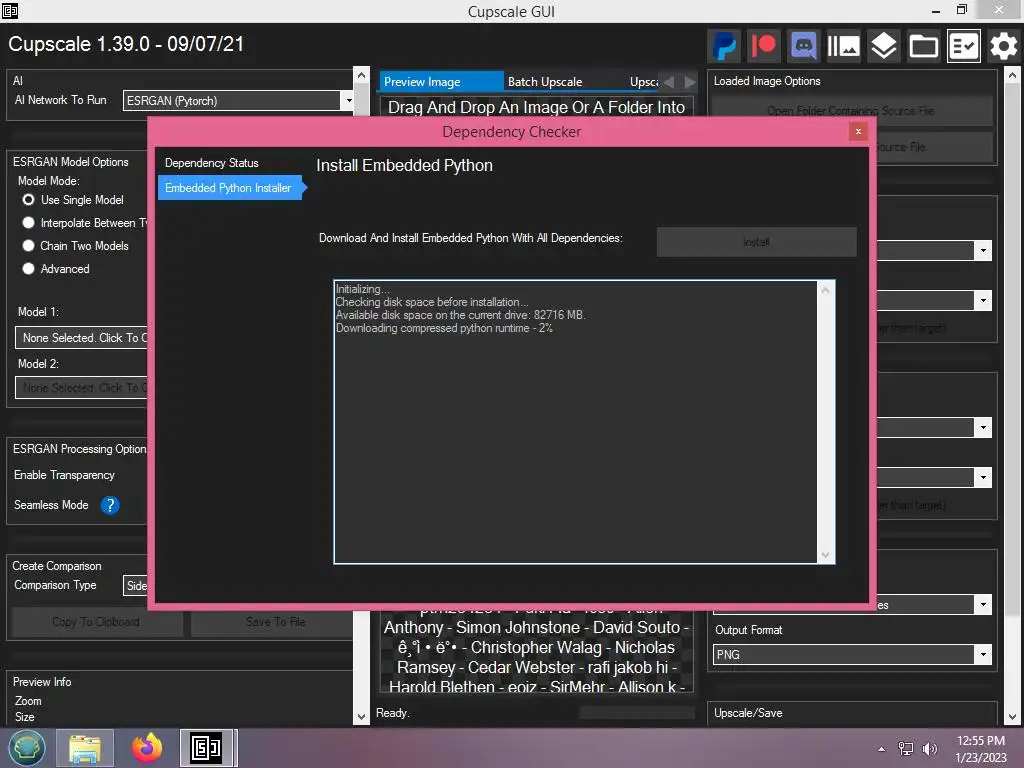Screen dimensions: 1024x768
Task: Select Interpolate Between Two Models radio
Action: (x=28, y=223)
